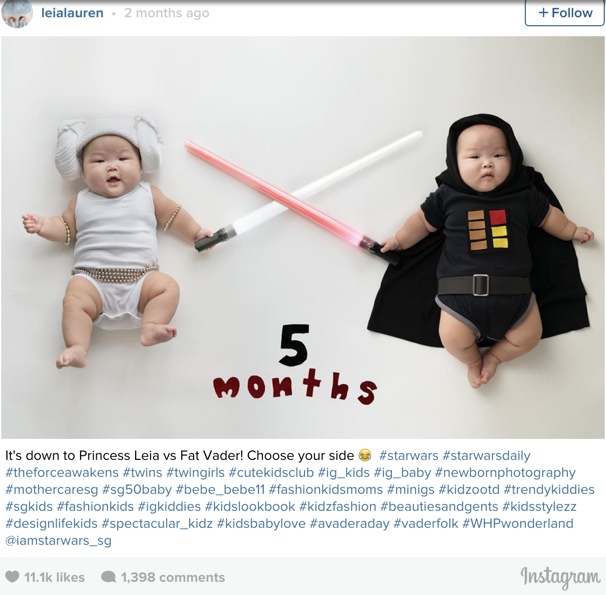Image resolution: width=606 pixels, height=595 pixels.
Task: Open the #trendykiddies hashtag
Action: (549, 490)
